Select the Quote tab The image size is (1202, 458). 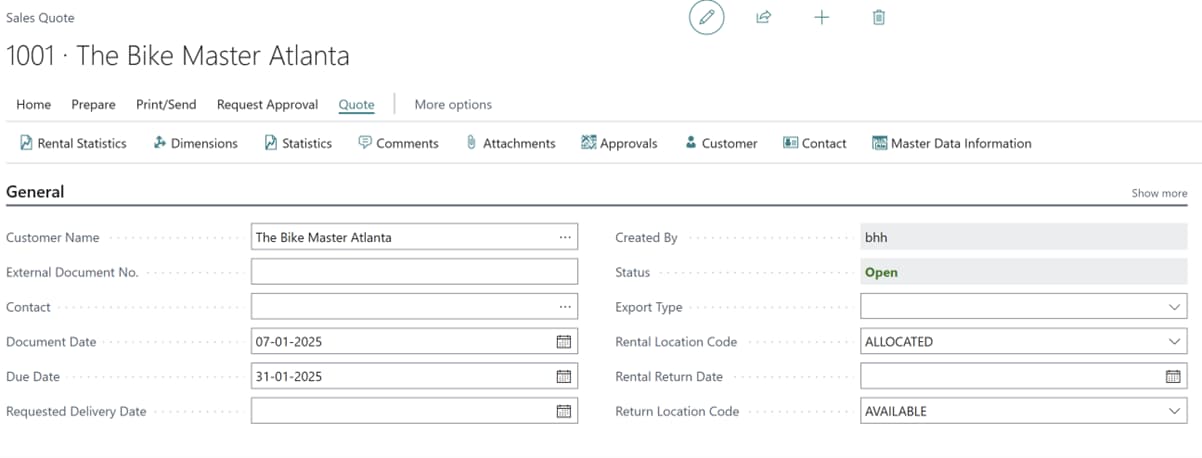pos(356,104)
